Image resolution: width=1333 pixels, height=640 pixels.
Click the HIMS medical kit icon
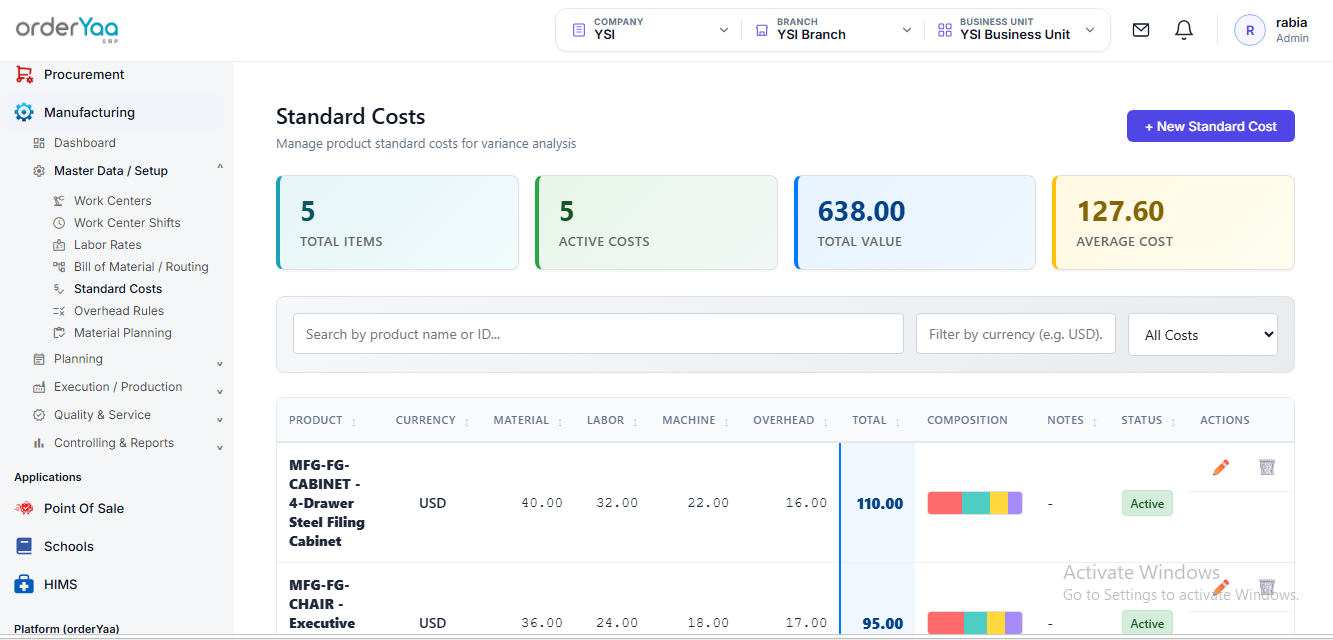[24, 584]
